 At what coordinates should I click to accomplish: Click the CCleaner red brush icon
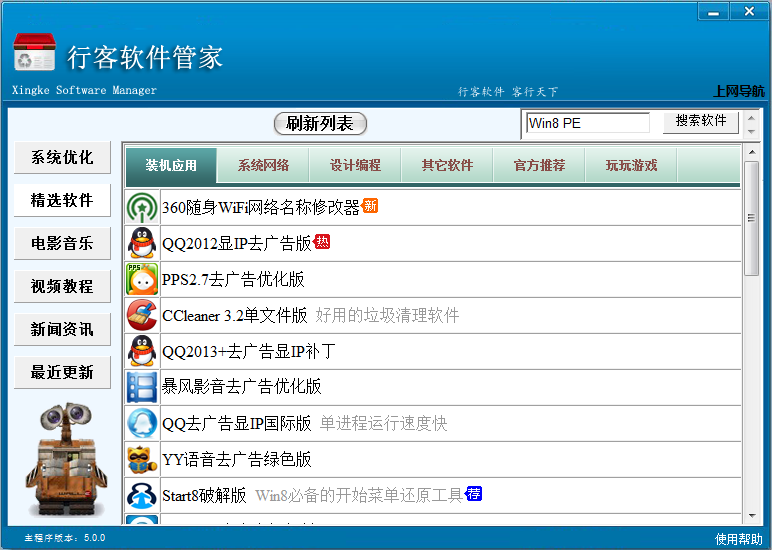pos(142,315)
